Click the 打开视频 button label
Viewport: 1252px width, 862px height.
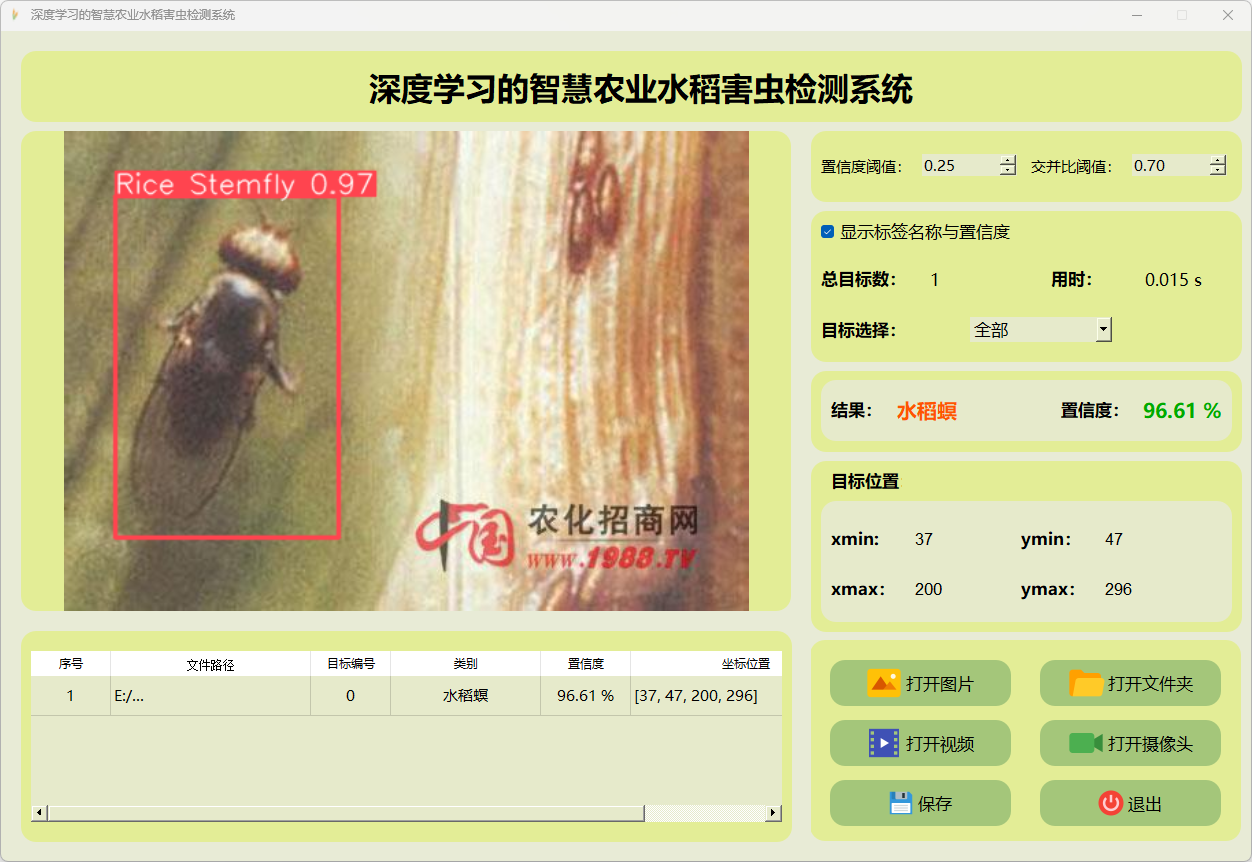click(x=940, y=744)
